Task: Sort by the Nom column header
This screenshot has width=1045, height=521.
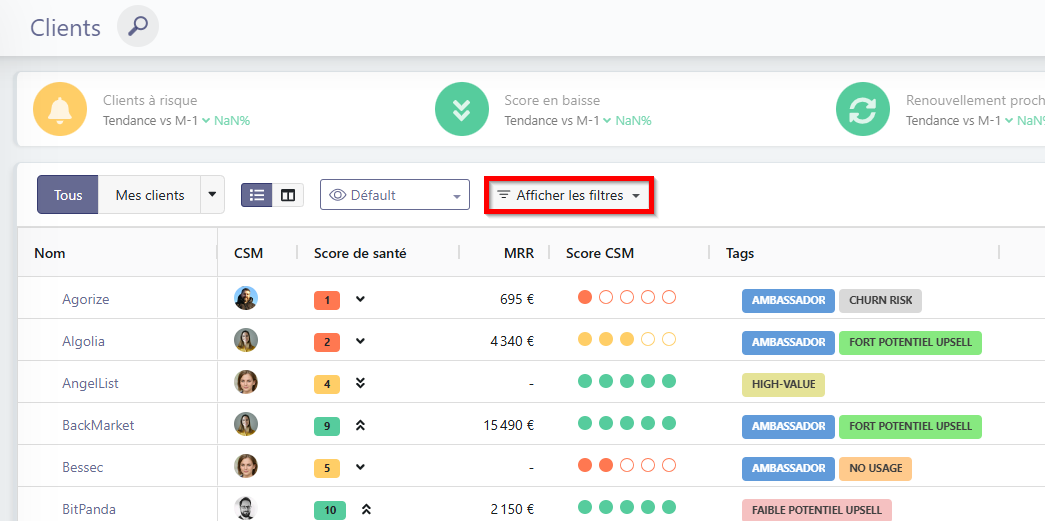Action: pyautogui.click(x=50, y=253)
